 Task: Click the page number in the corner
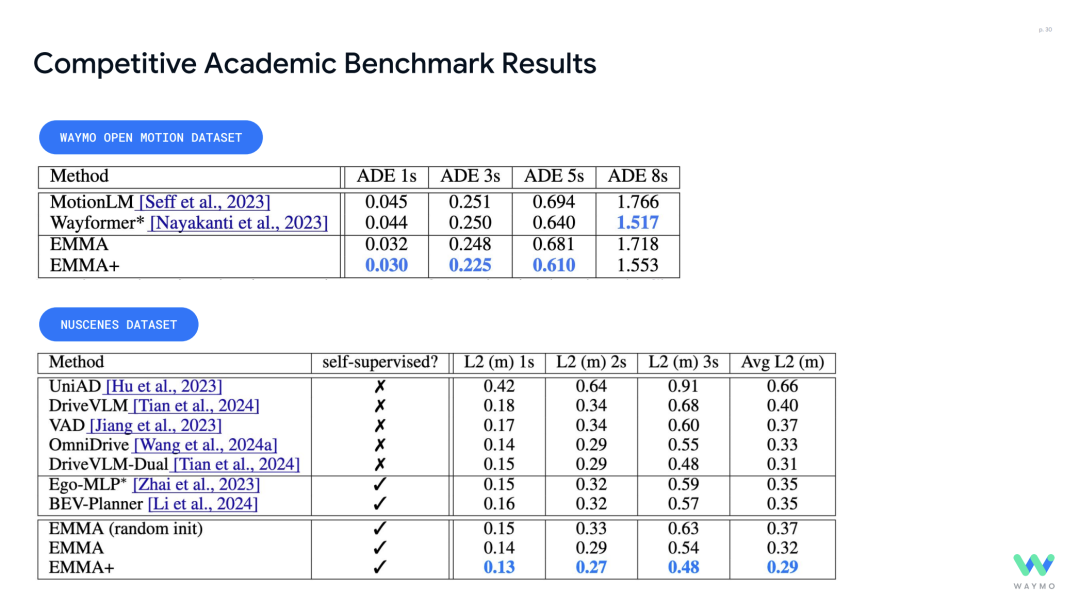tap(1045, 30)
